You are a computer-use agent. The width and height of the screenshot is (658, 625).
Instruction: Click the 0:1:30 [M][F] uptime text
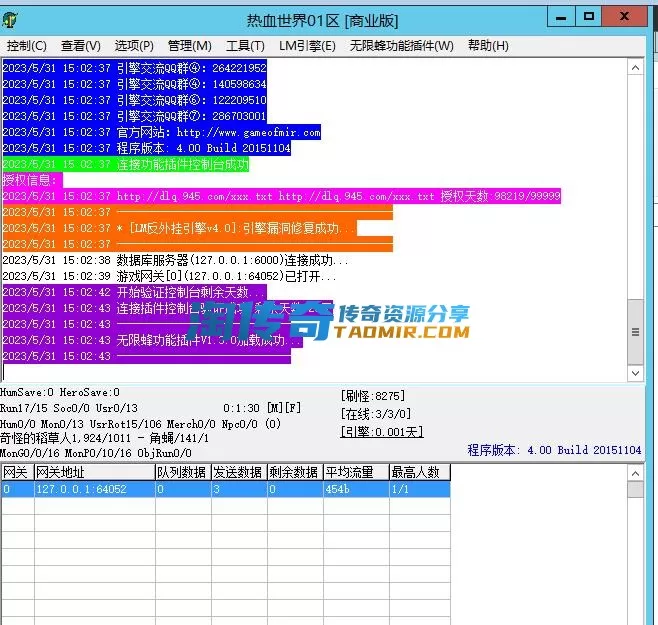point(262,408)
